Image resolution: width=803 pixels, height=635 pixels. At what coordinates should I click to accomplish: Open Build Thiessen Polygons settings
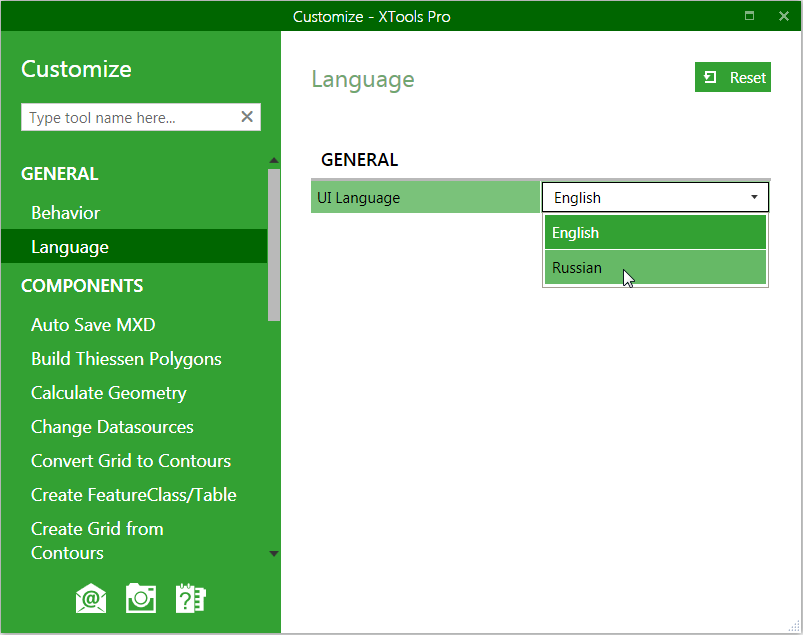pos(126,359)
